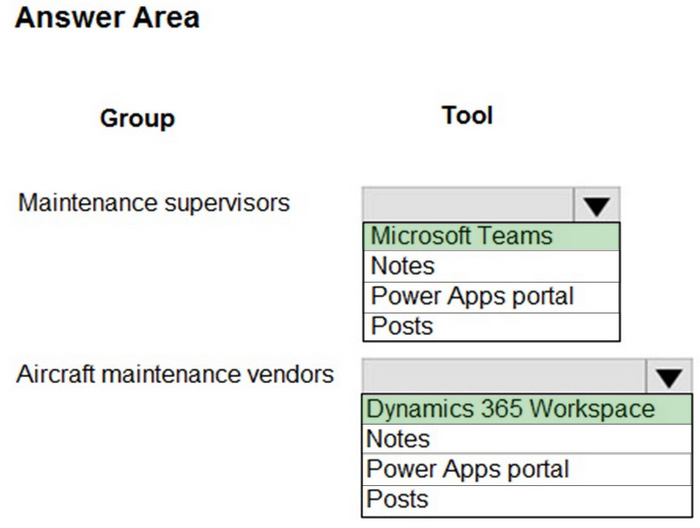Click the Aircraft maintenance vendors tool field
Viewport: 700px width, 528px height.
(x=504, y=376)
